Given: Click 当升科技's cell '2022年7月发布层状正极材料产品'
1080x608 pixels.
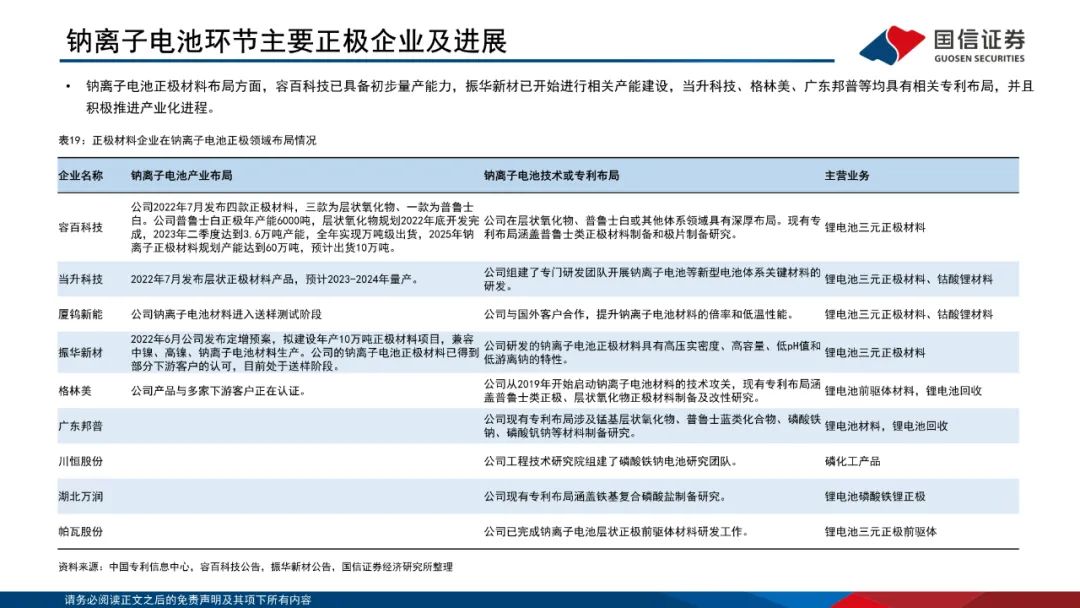Looking at the screenshot, I should [x=275, y=280].
